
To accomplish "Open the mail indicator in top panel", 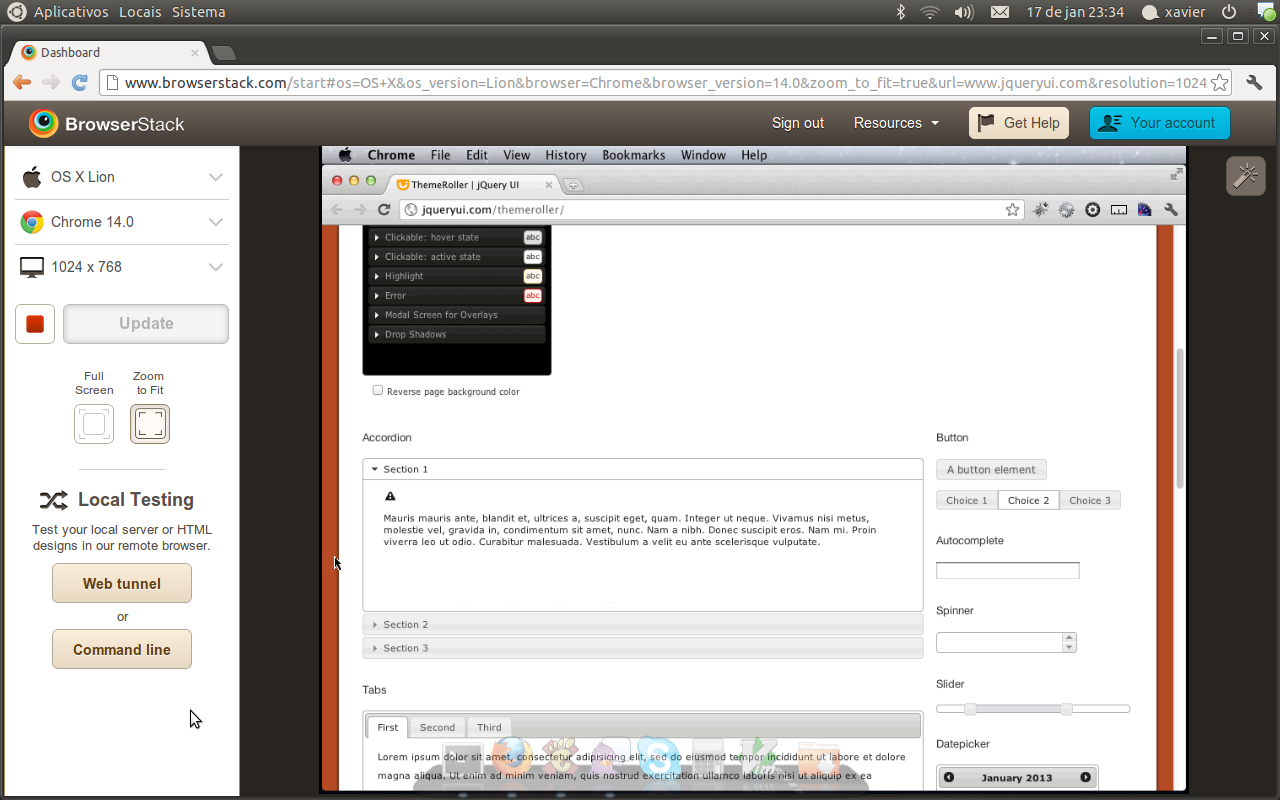I will 999,12.
